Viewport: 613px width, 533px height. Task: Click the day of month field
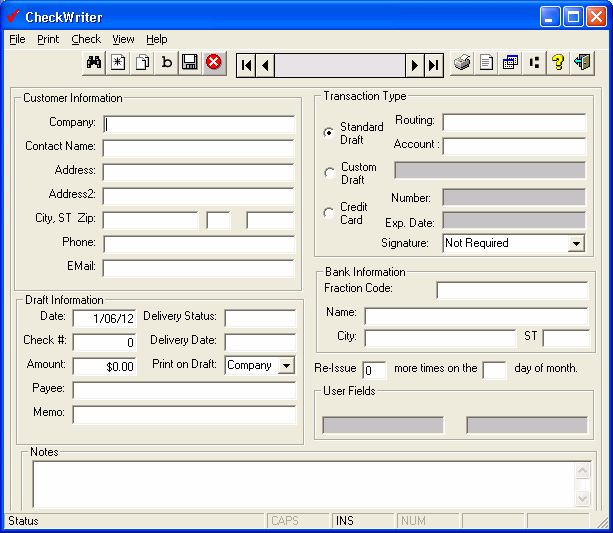[x=494, y=370]
